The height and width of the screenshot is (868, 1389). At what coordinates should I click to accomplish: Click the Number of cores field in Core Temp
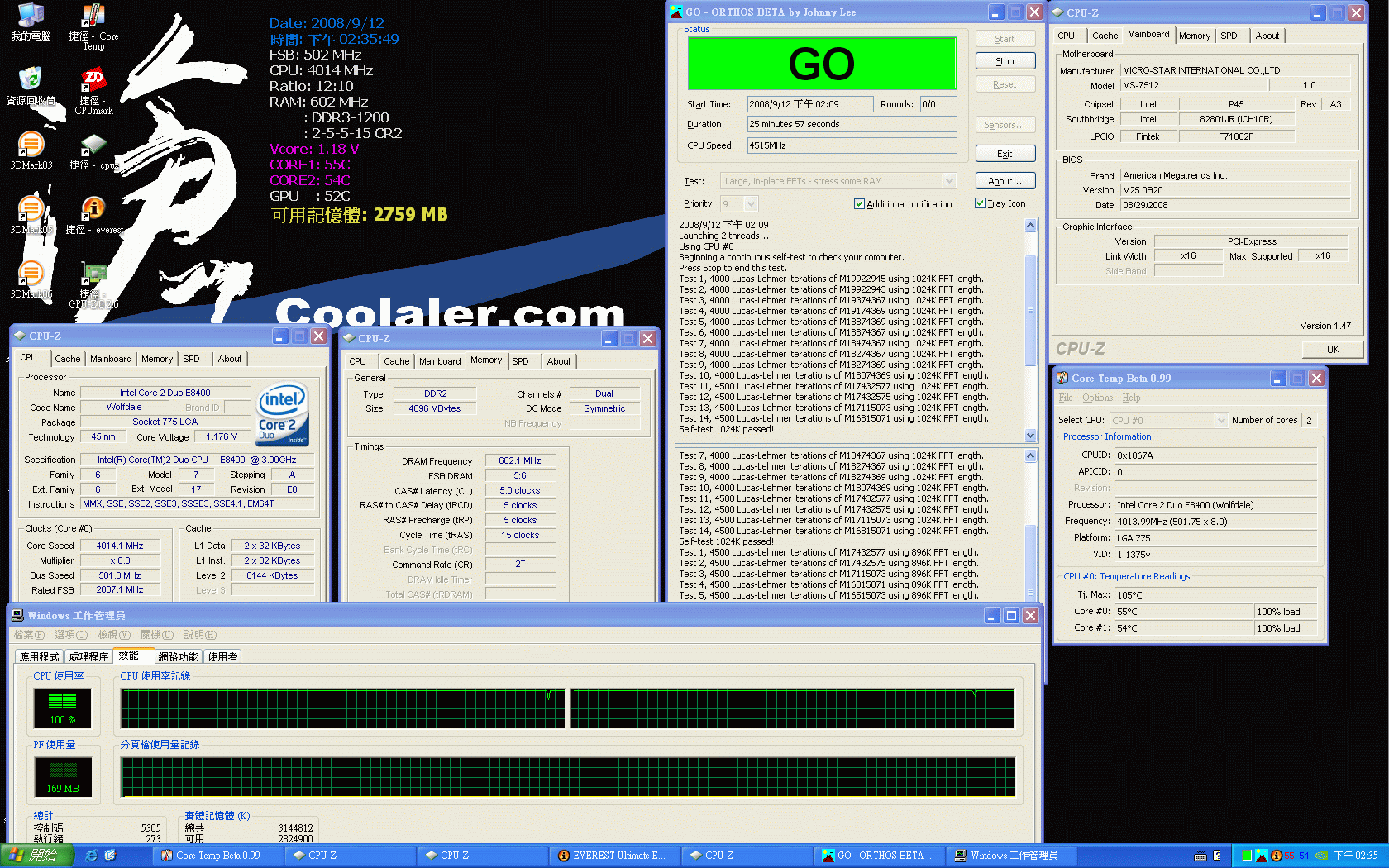[x=1310, y=420]
